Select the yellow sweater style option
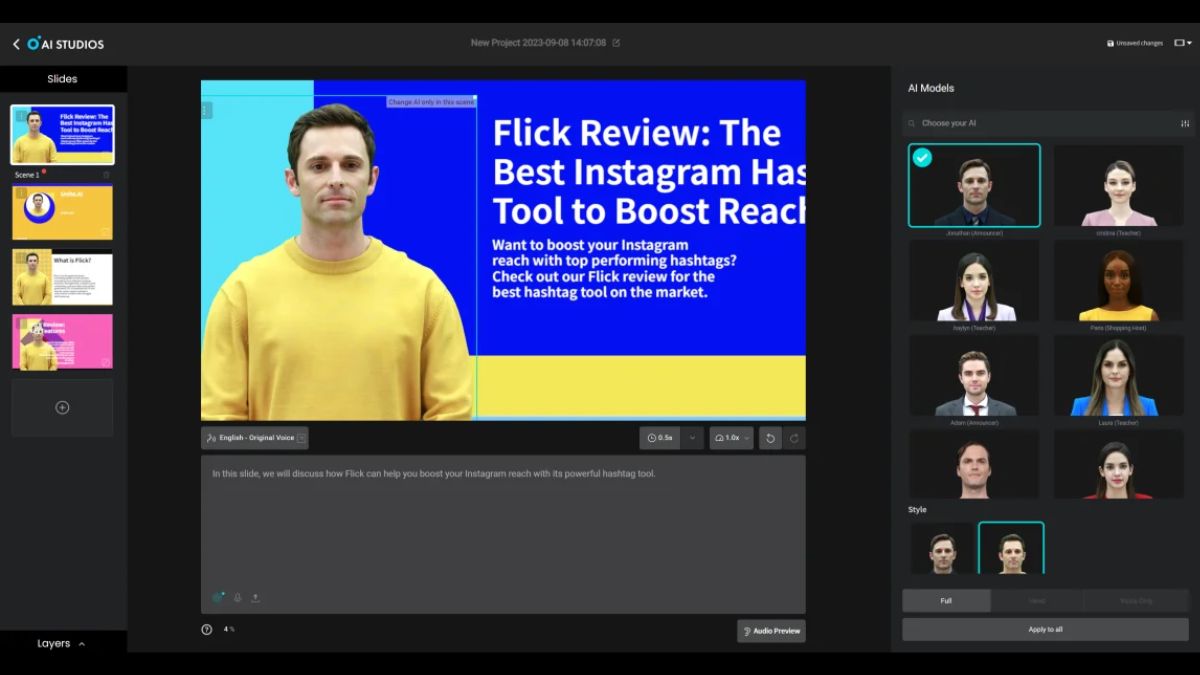Image resolution: width=1200 pixels, height=675 pixels. tap(1011, 548)
